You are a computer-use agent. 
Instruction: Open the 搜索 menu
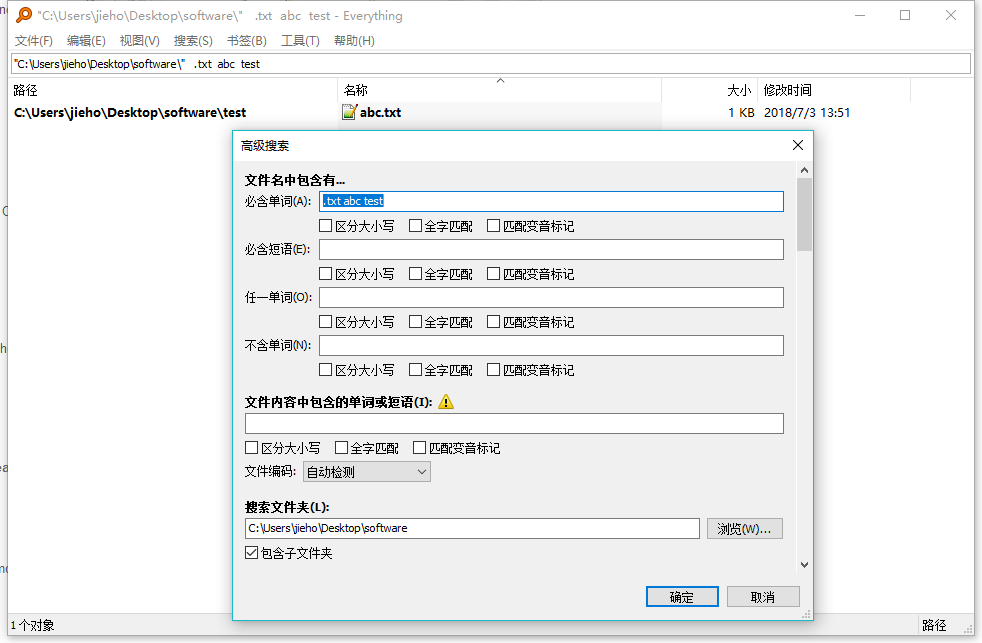click(x=191, y=40)
